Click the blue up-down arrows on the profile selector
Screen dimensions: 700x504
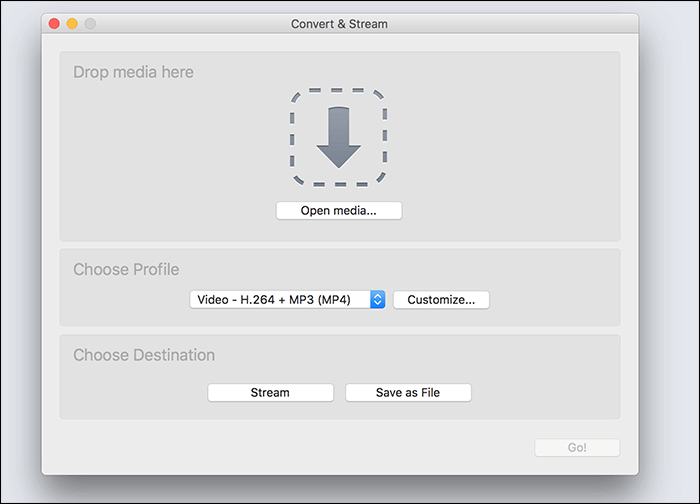pos(377,299)
